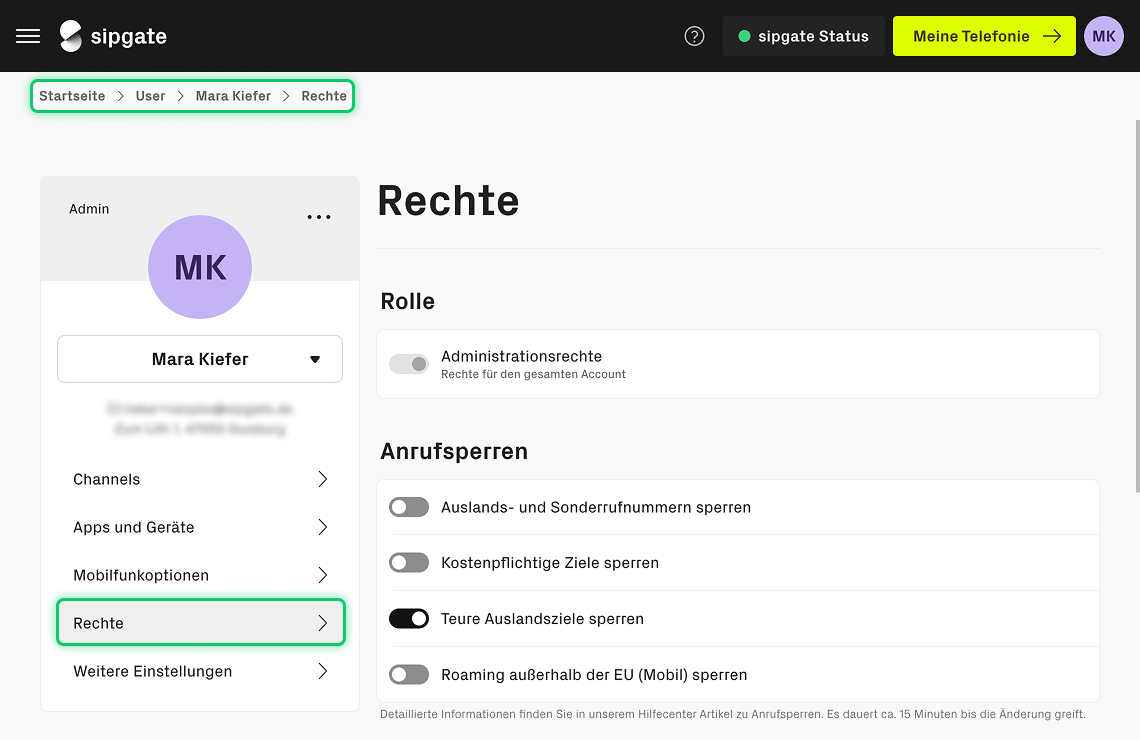Image resolution: width=1140 pixels, height=740 pixels.
Task: Expand the Apps und Geräte chevron
Action: 322,527
